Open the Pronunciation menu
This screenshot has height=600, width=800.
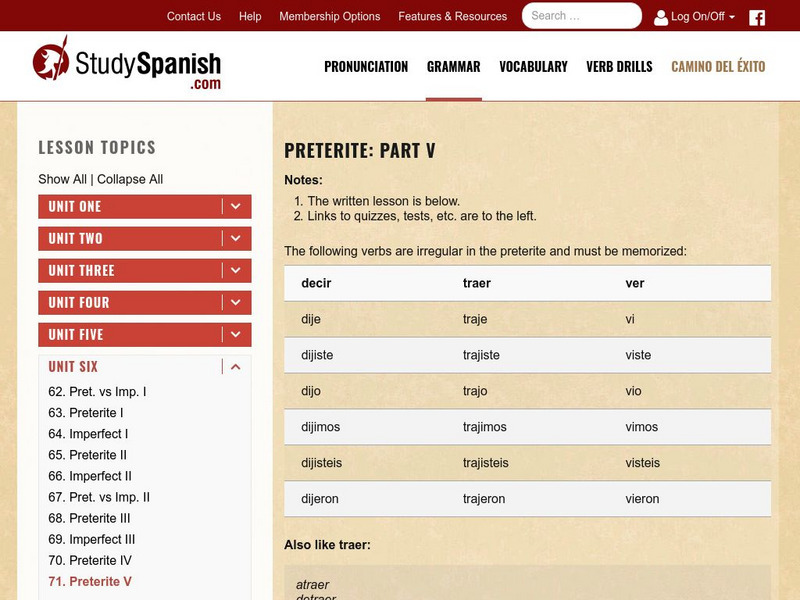366,67
